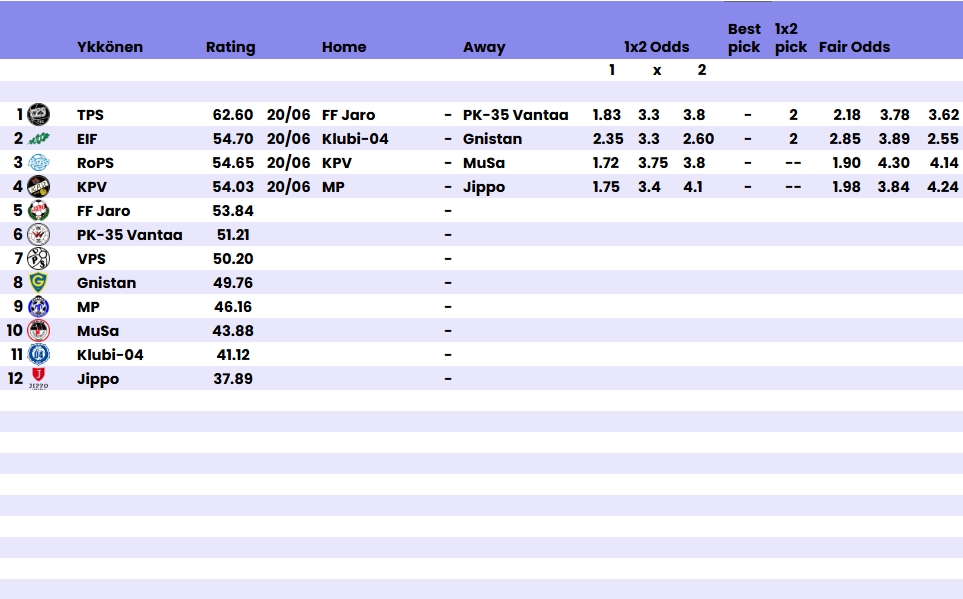Click the VPS team logo in row 7

pyautogui.click(x=38, y=259)
